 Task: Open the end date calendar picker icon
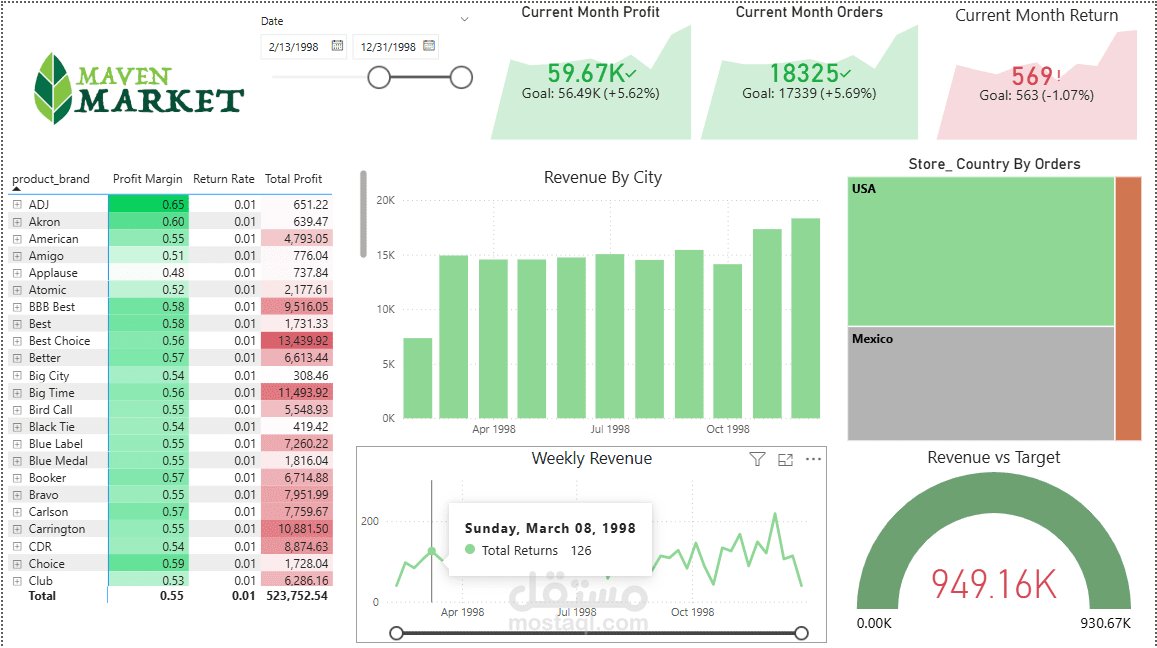tap(429, 46)
